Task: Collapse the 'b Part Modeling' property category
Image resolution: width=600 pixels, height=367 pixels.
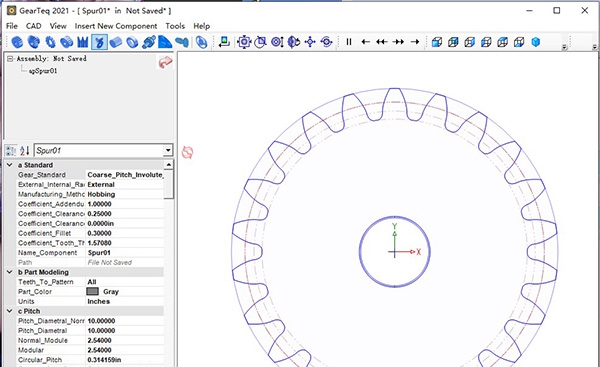Action: click(x=10, y=272)
